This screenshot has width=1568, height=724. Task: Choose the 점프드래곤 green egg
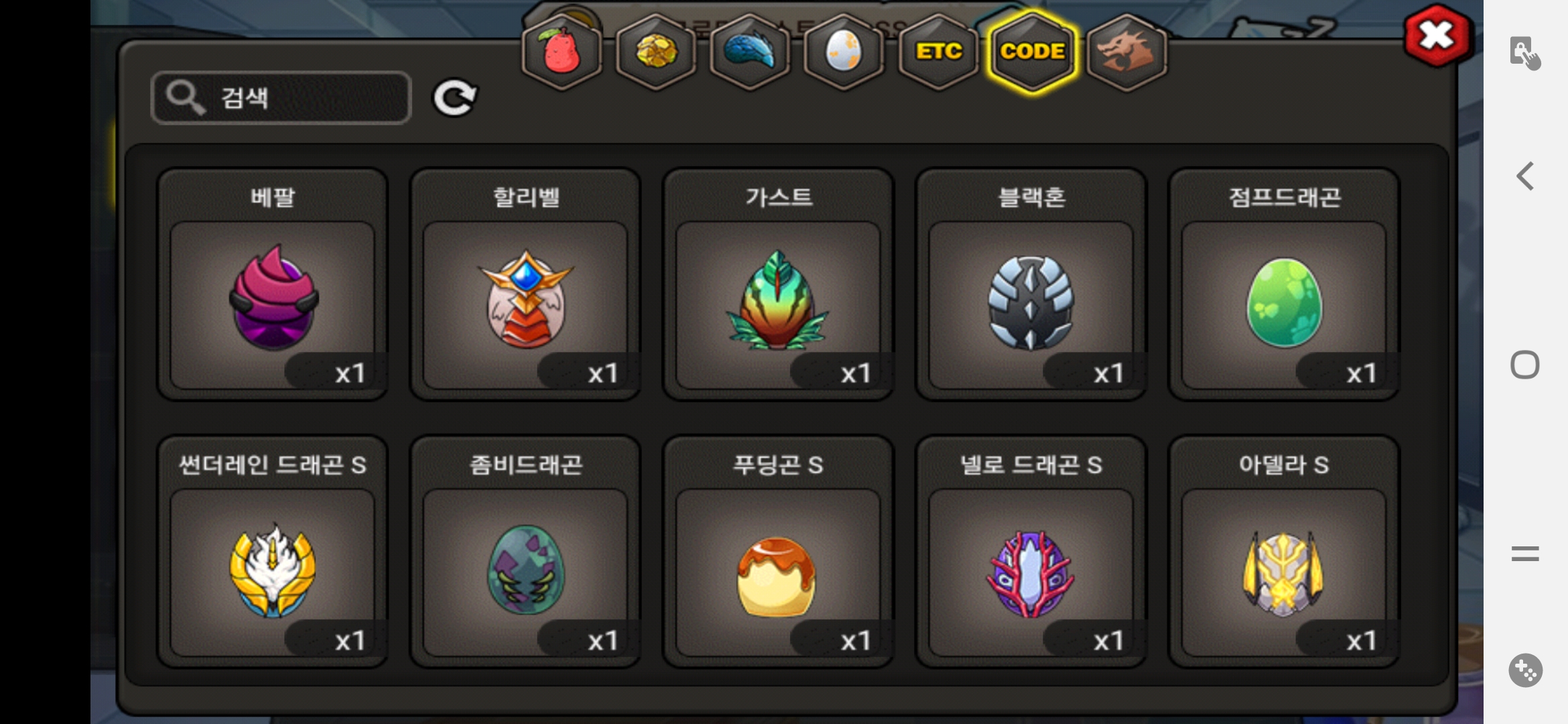click(1284, 284)
